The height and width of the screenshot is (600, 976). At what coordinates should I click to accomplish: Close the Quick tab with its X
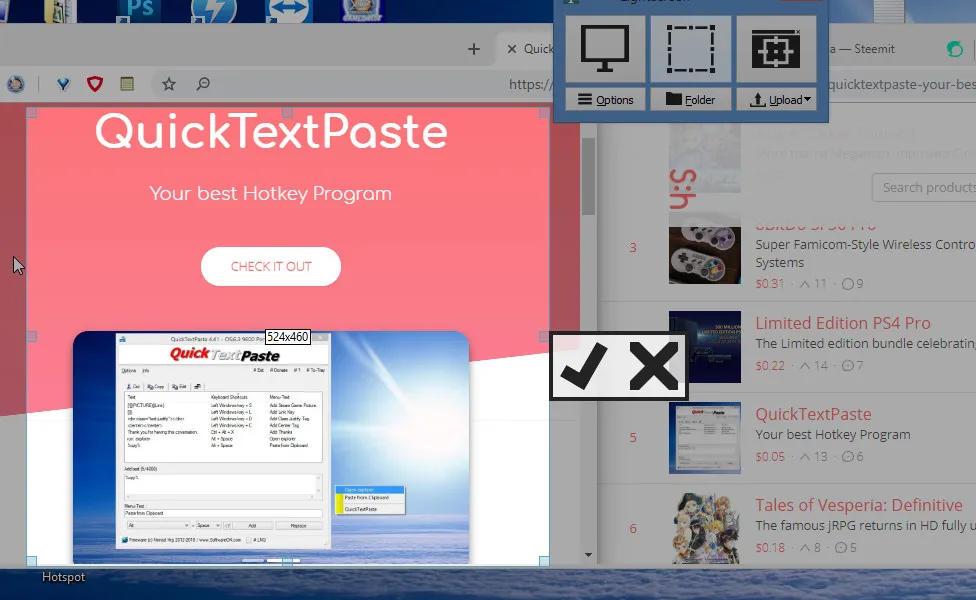tap(512, 49)
